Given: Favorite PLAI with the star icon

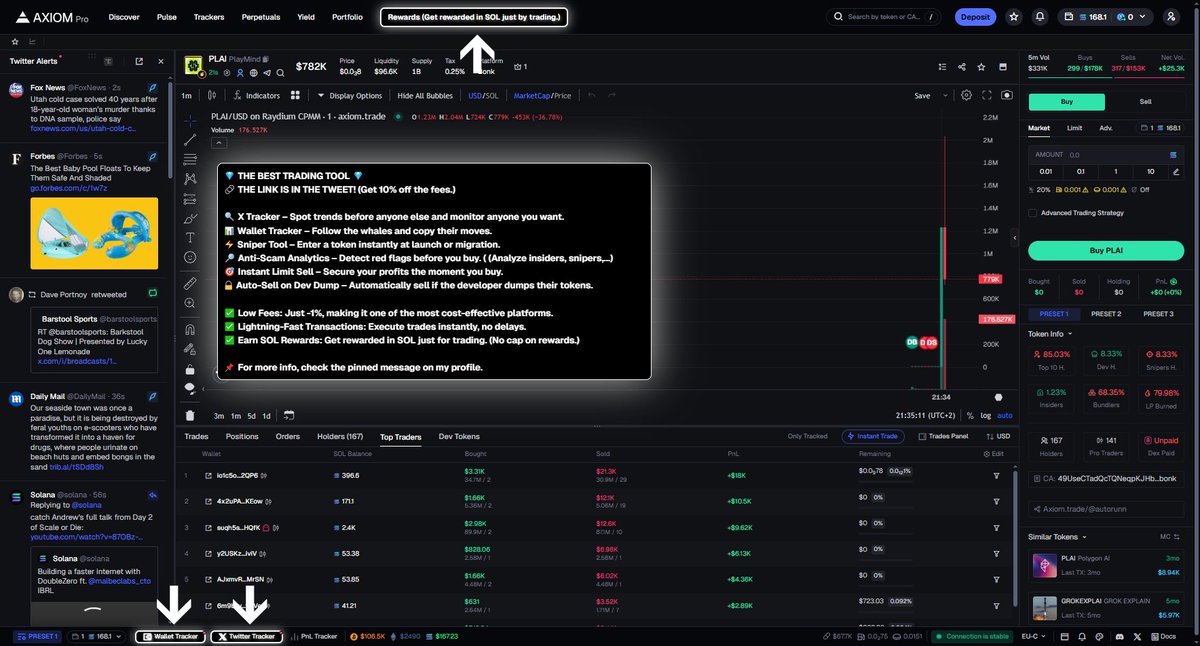Looking at the screenshot, I should (981, 67).
